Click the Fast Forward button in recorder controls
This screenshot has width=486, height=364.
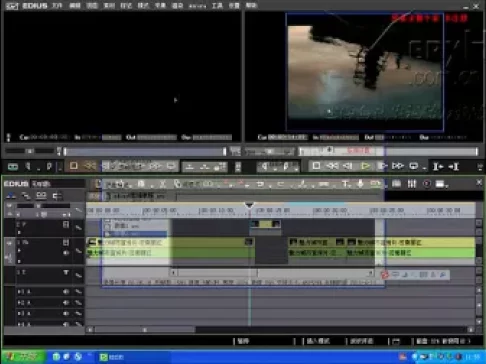click(398, 166)
